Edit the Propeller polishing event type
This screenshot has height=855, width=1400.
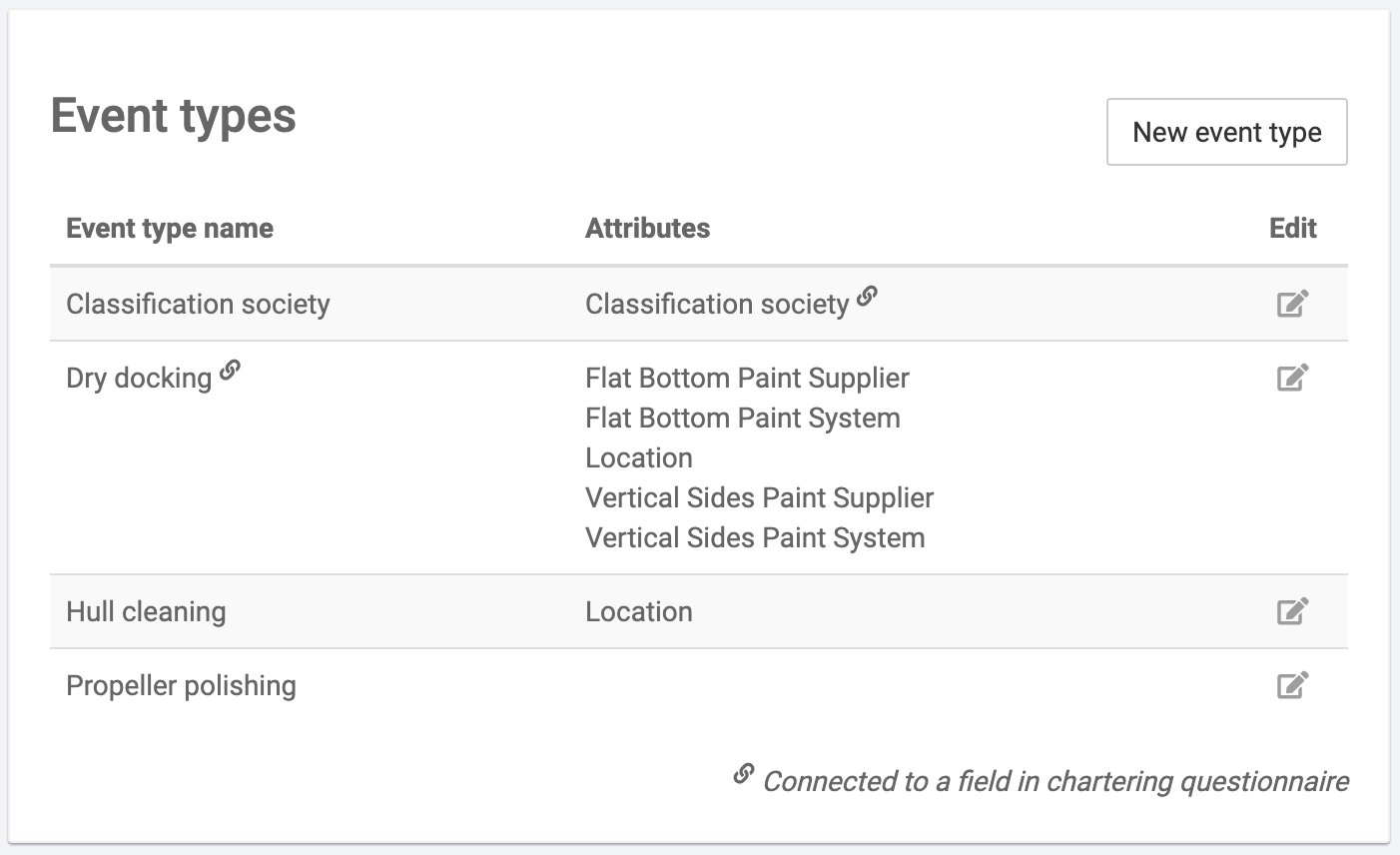(x=1292, y=685)
